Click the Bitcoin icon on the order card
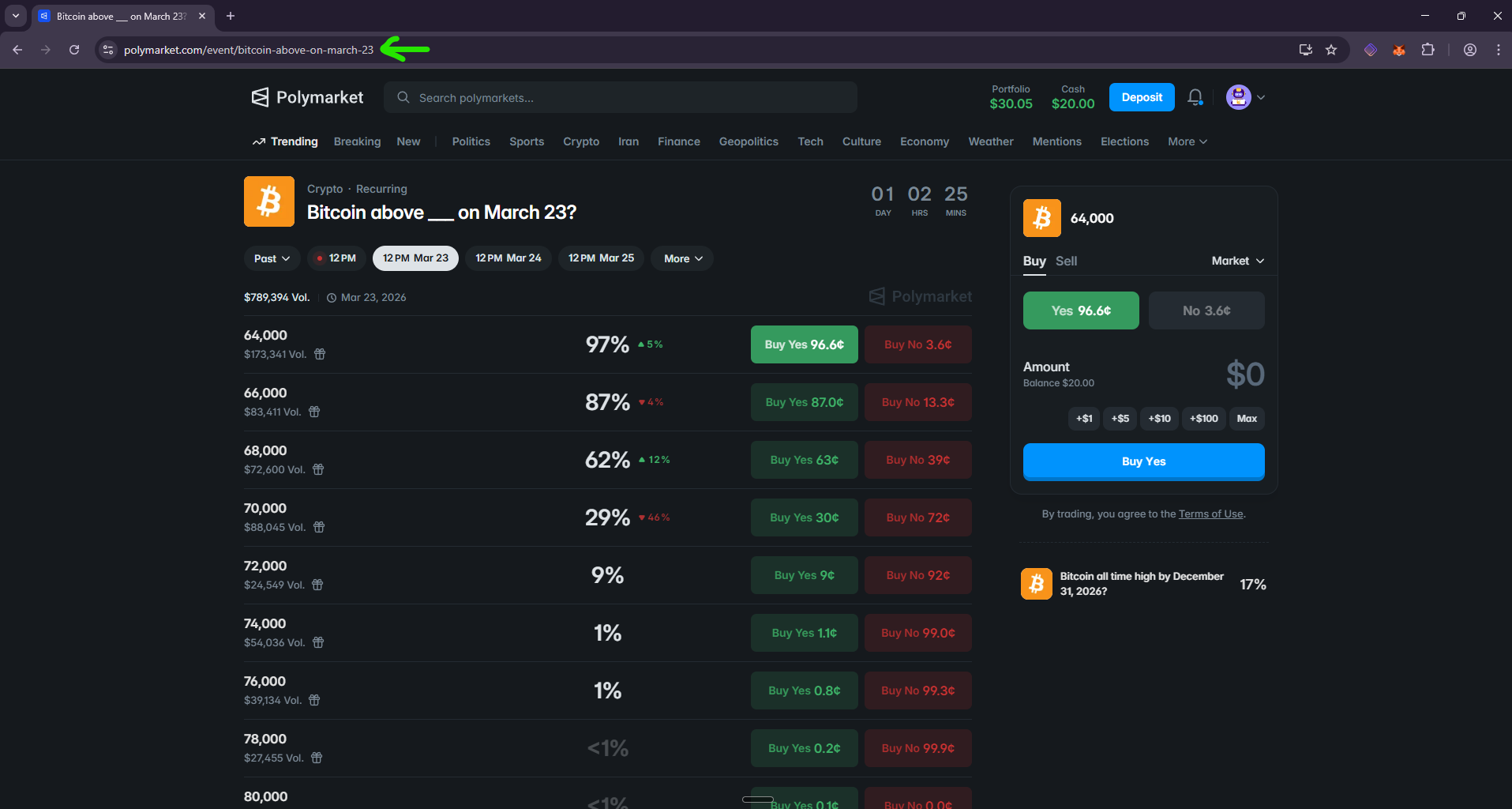Screen dimensions: 1512x809 click(x=1041, y=217)
